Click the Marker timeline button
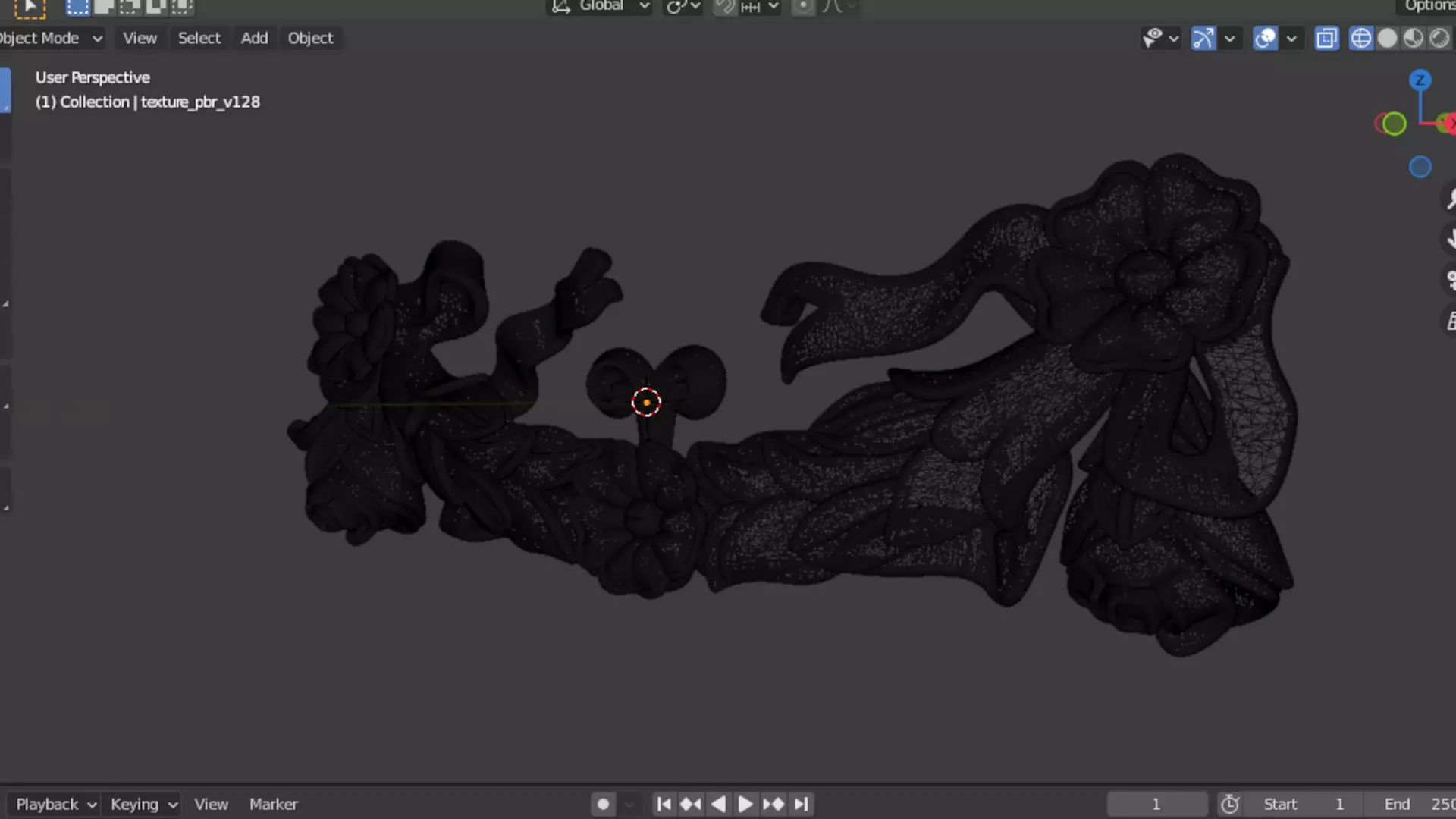The image size is (1456, 819). [x=273, y=804]
